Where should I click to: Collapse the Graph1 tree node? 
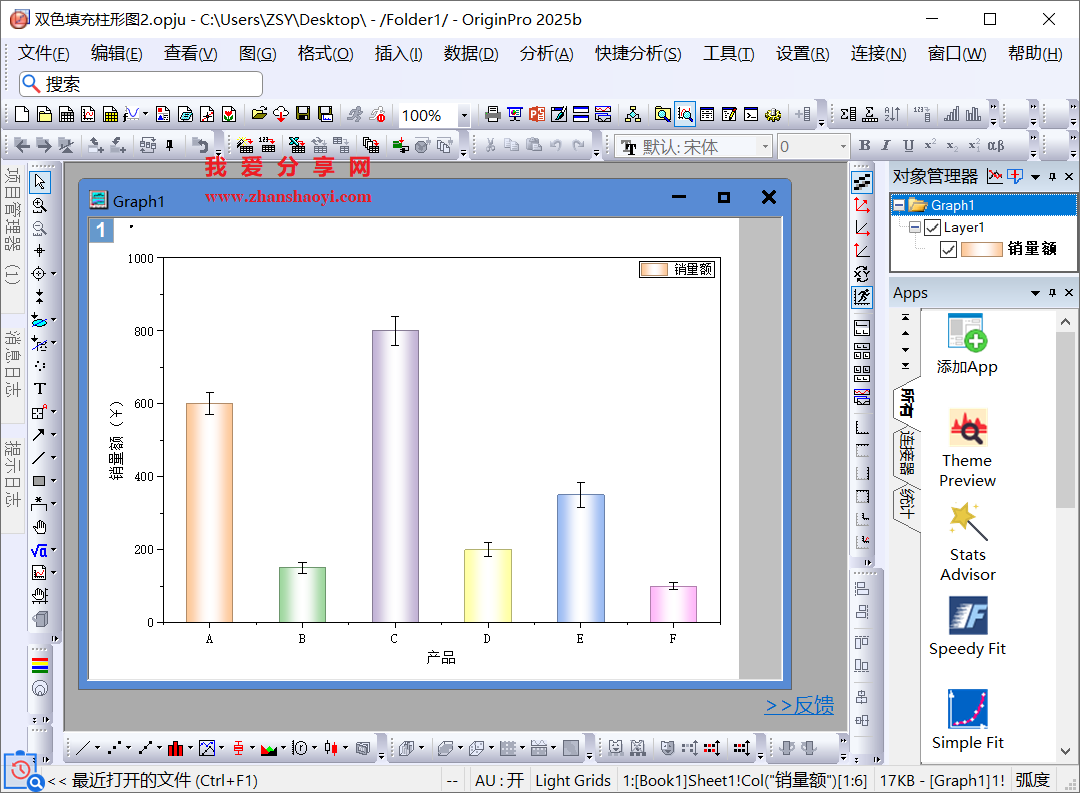899,206
